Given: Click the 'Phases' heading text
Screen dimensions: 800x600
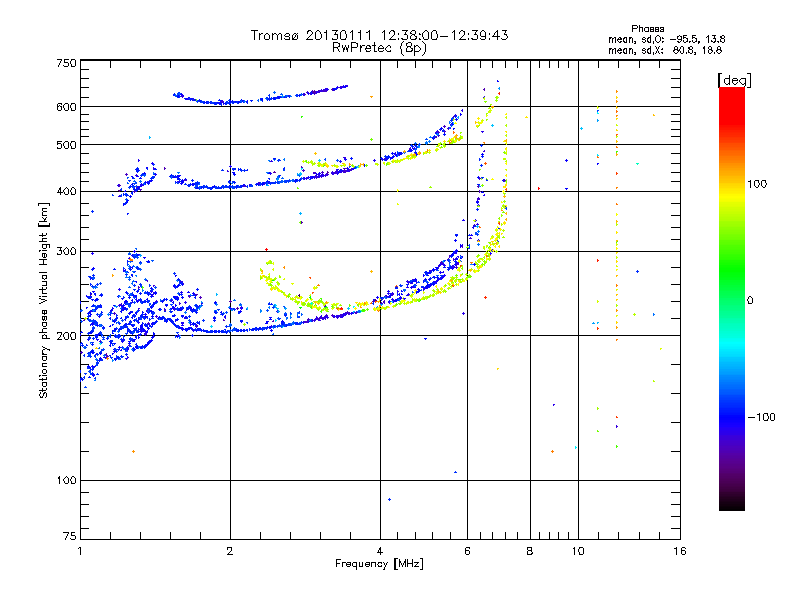Looking at the screenshot, I should [x=647, y=29].
